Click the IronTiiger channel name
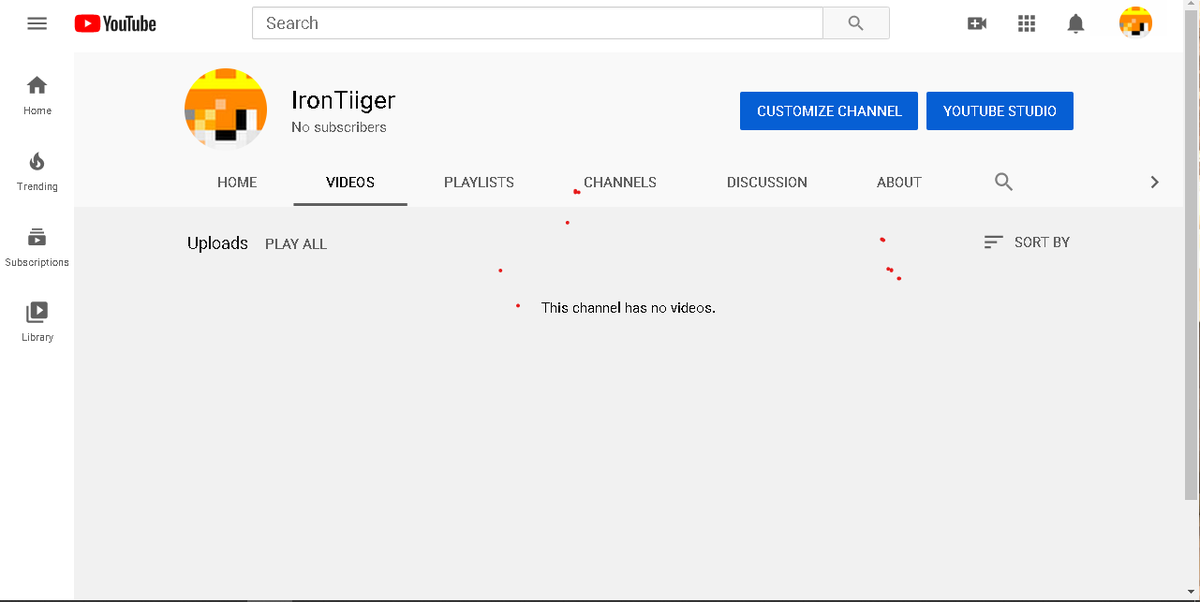 pyautogui.click(x=343, y=100)
